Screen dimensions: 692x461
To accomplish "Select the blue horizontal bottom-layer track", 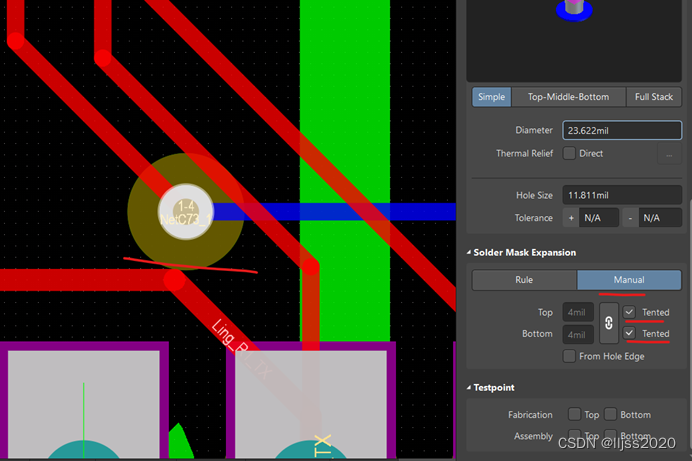I will click(x=335, y=212).
